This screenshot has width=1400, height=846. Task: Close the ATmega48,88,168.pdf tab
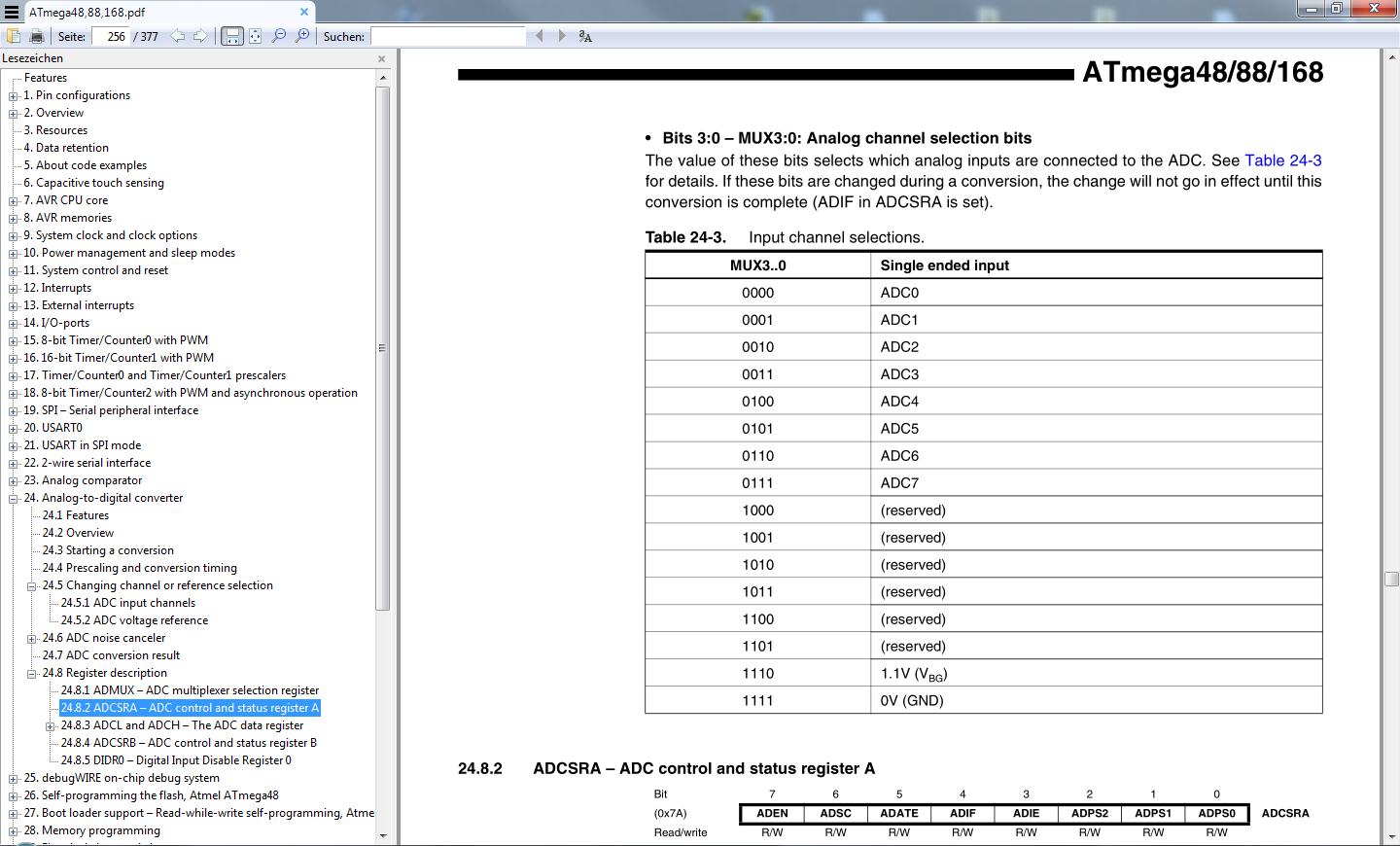click(304, 12)
